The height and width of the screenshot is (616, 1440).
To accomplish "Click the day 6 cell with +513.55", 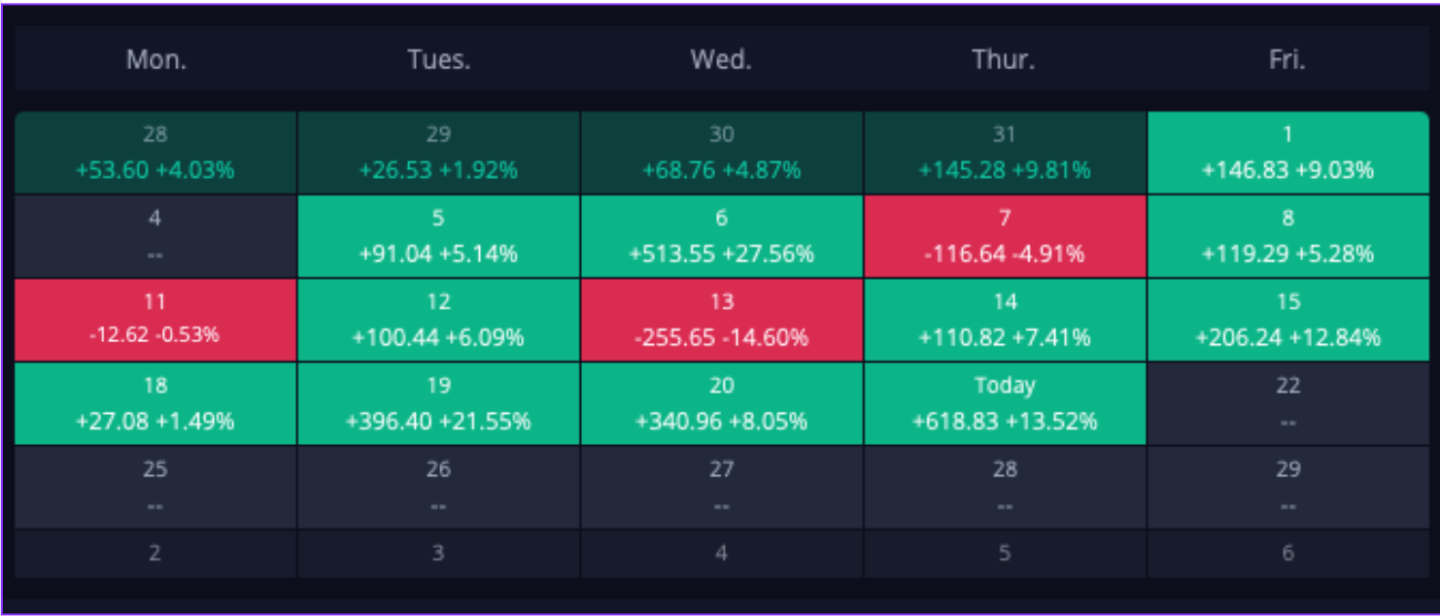I will click(721, 236).
